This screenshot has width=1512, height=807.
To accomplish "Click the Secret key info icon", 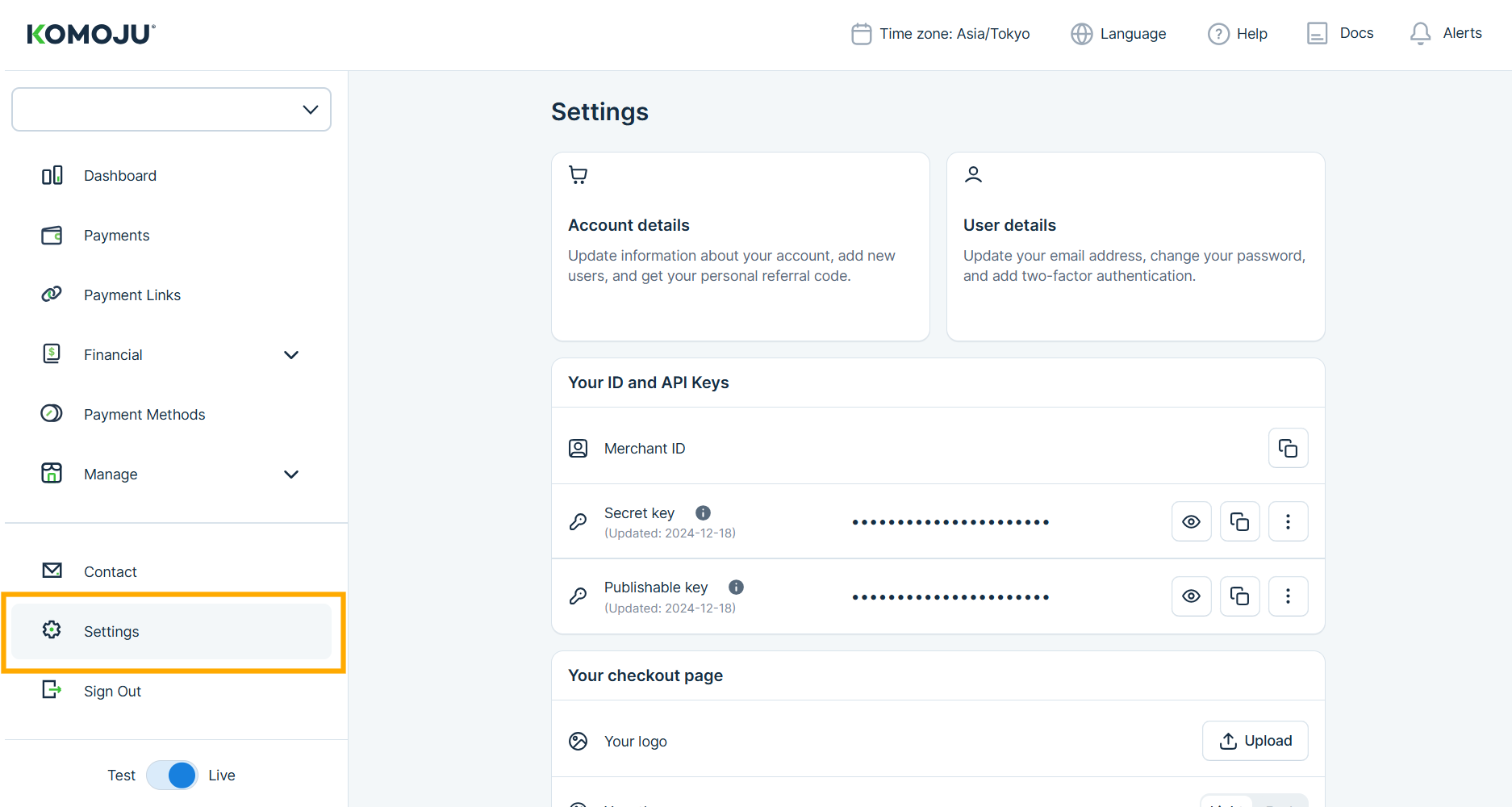I will tap(703, 513).
